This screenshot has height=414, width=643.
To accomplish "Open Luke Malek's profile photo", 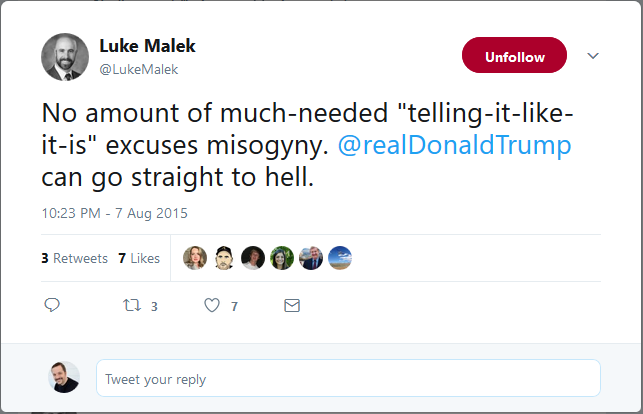I will [x=65, y=57].
